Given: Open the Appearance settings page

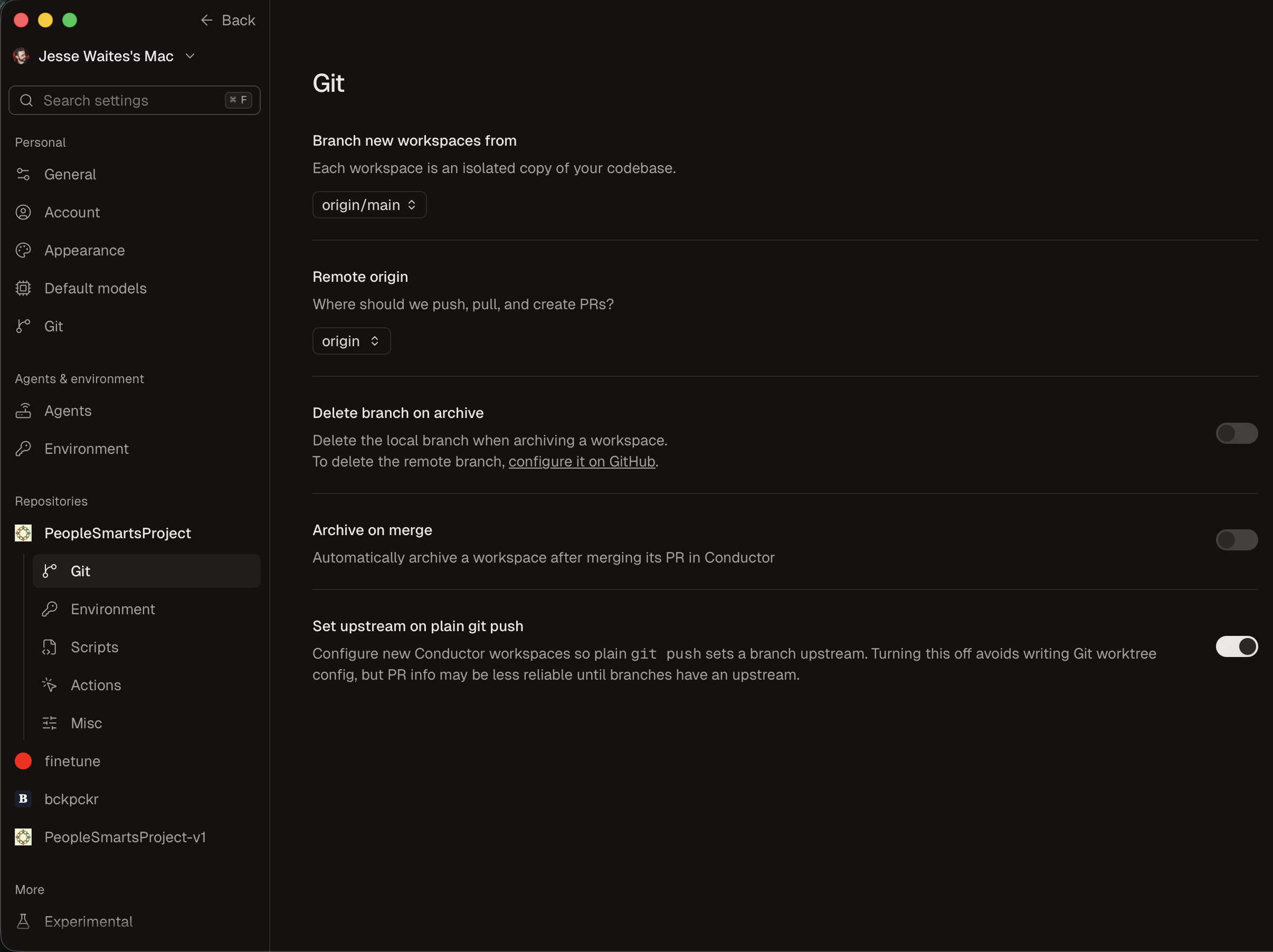Looking at the screenshot, I should 135,250.
